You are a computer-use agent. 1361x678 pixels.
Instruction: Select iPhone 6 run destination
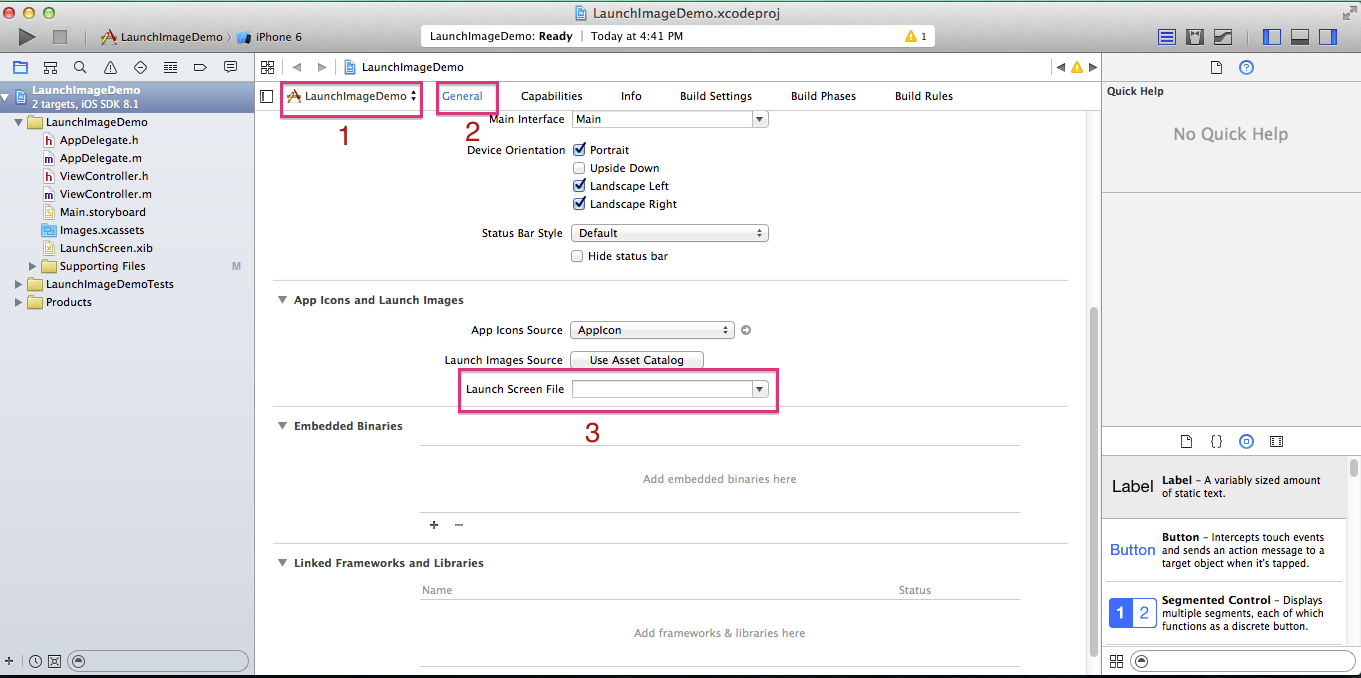point(269,37)
